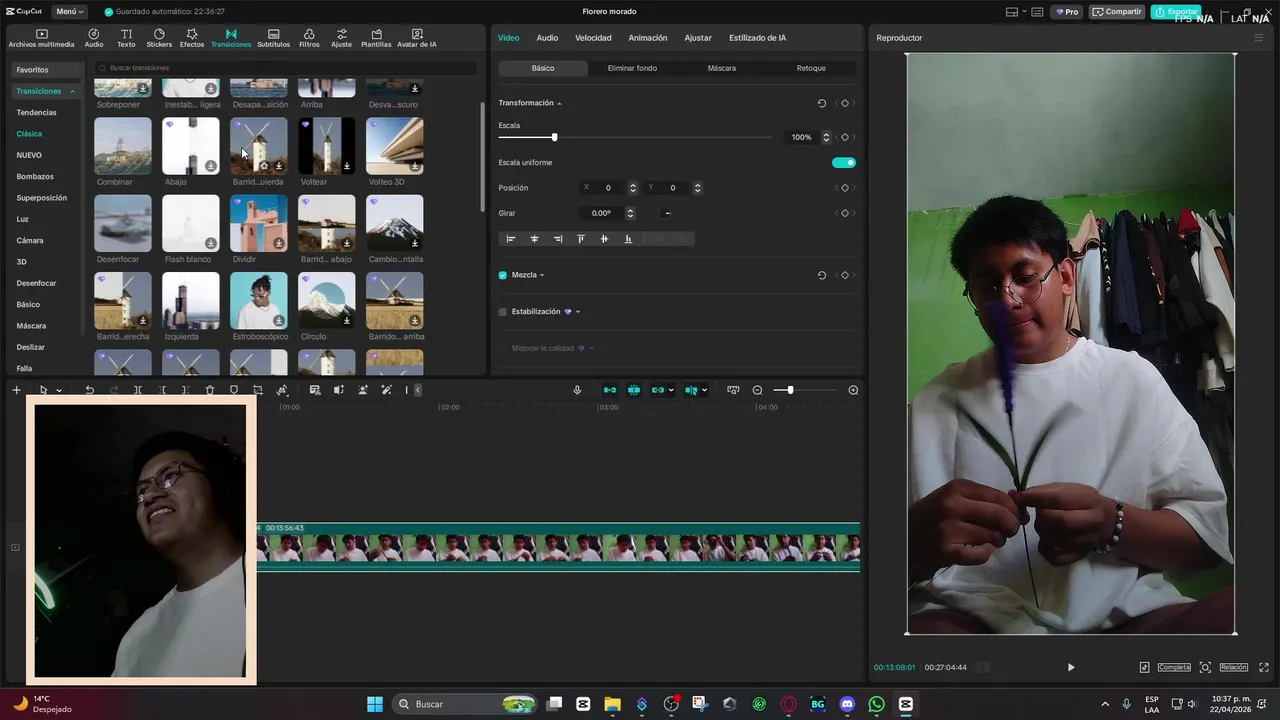Click the delete trash icon in timeline toolbar
Screen dimensions: 1280x720
tap(210, 390)
